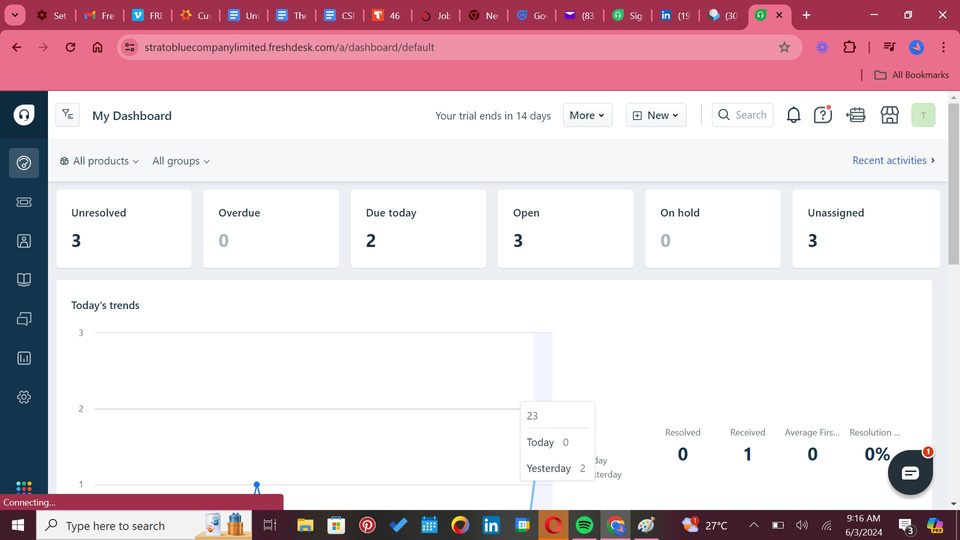This screenshot has height=540, width=960.
Task: Open the Tickets icon in sidebar
Action: tap(24, 202)
